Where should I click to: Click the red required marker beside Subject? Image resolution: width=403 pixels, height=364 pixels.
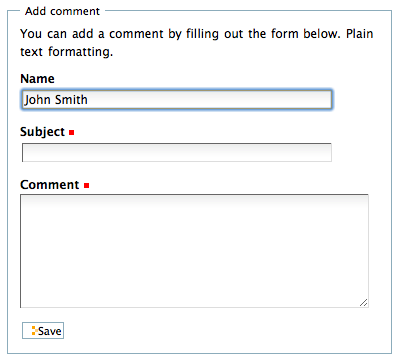click(x=71, y=133)
